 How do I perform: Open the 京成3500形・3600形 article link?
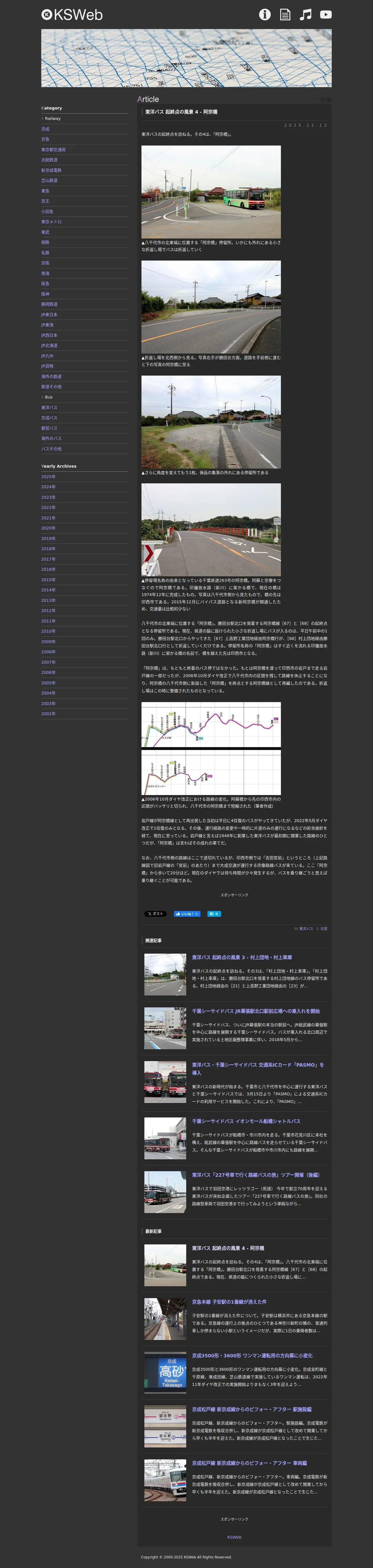click(x=252, y=1356)
